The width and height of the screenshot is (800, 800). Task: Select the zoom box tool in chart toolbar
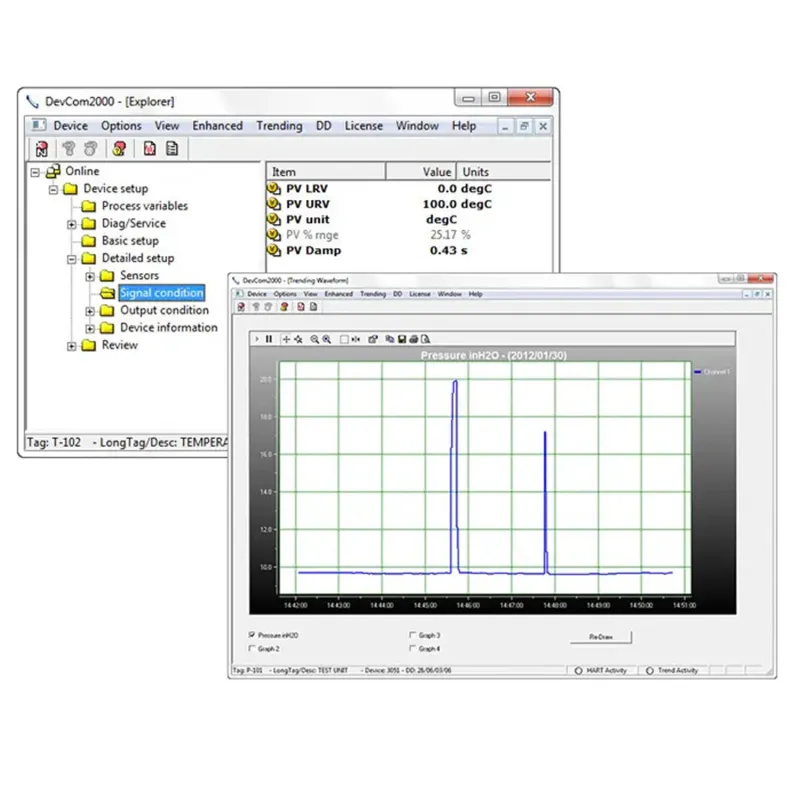coord(344,339)
